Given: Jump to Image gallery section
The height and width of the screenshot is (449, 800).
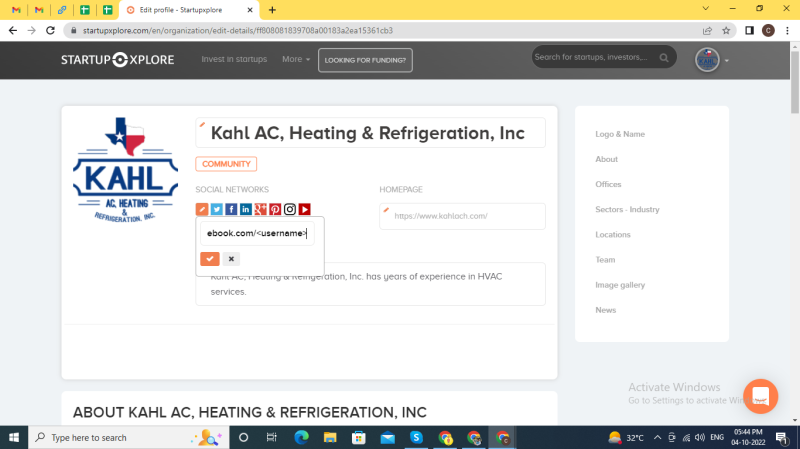Looking at the screenshot, I should [620, 285].
